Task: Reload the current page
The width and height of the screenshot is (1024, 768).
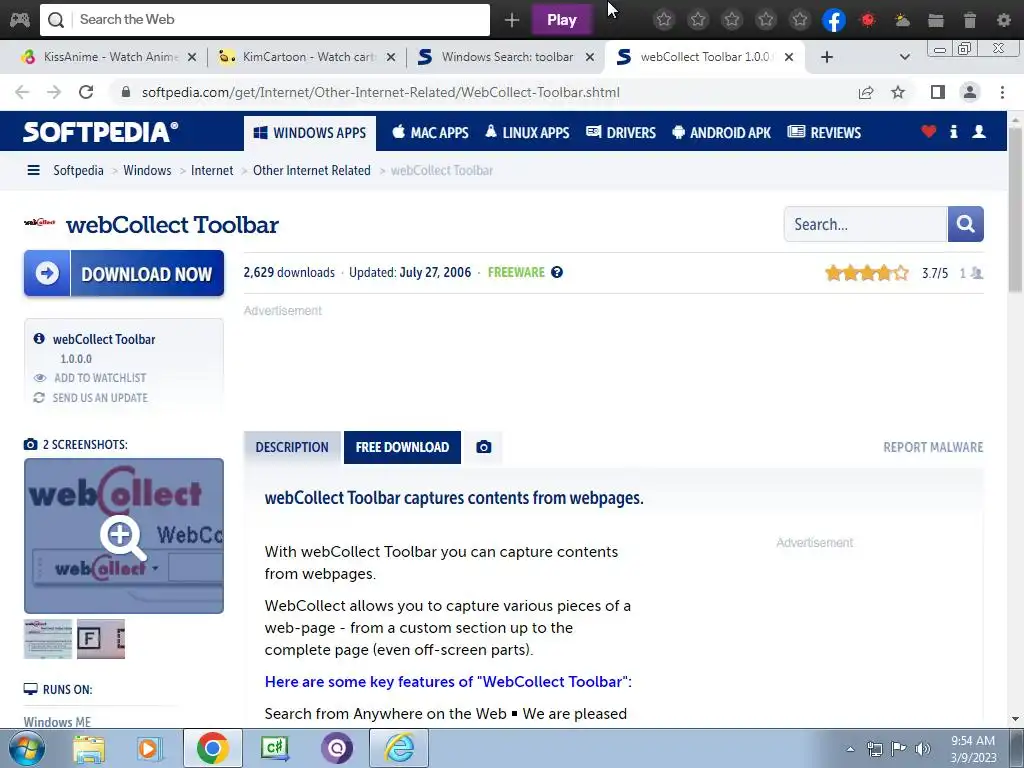Action: click(86, 92)
